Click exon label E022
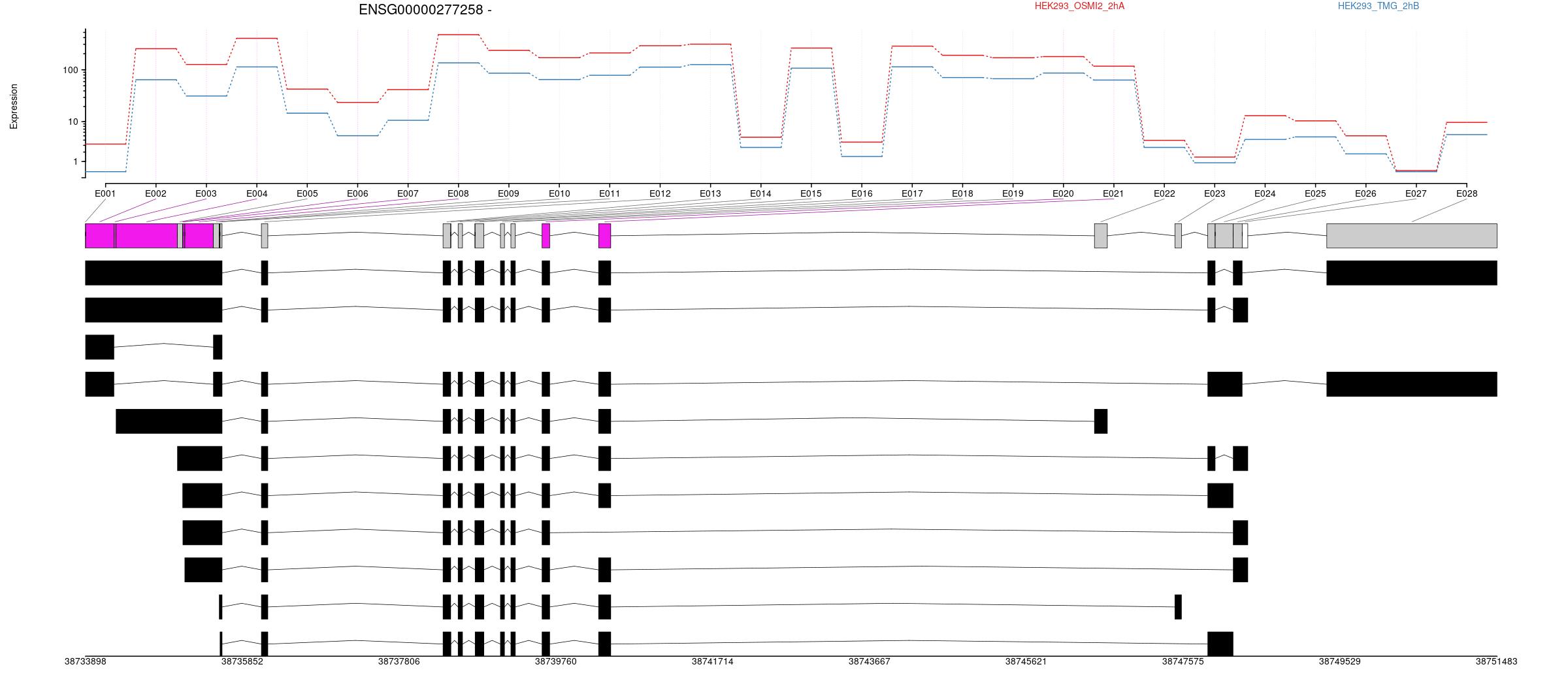This screenshot has width=1568, height=673. tap(1164, 193)
